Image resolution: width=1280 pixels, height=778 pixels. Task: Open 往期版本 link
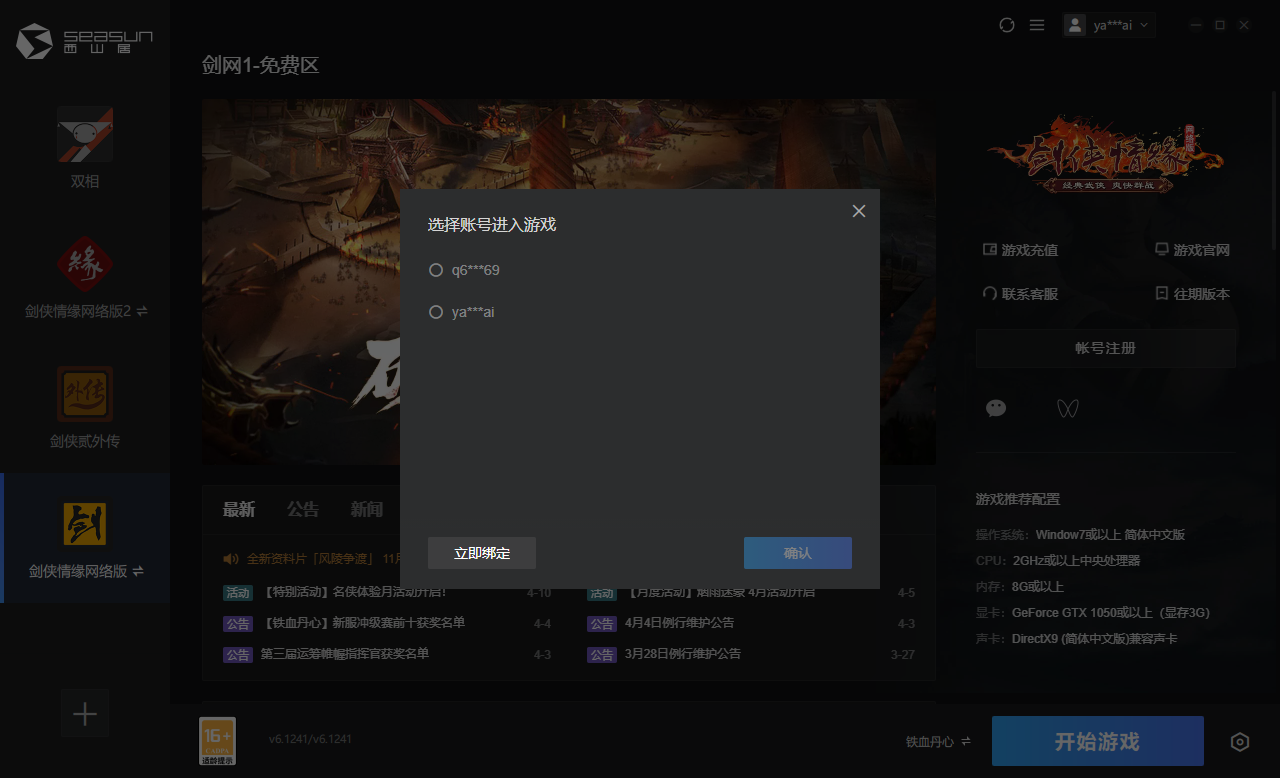(1192, 294)
